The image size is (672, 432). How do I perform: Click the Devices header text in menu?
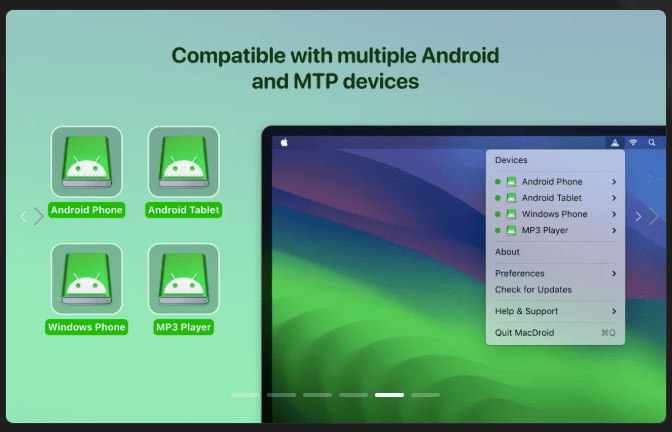[x=511, y=160]
